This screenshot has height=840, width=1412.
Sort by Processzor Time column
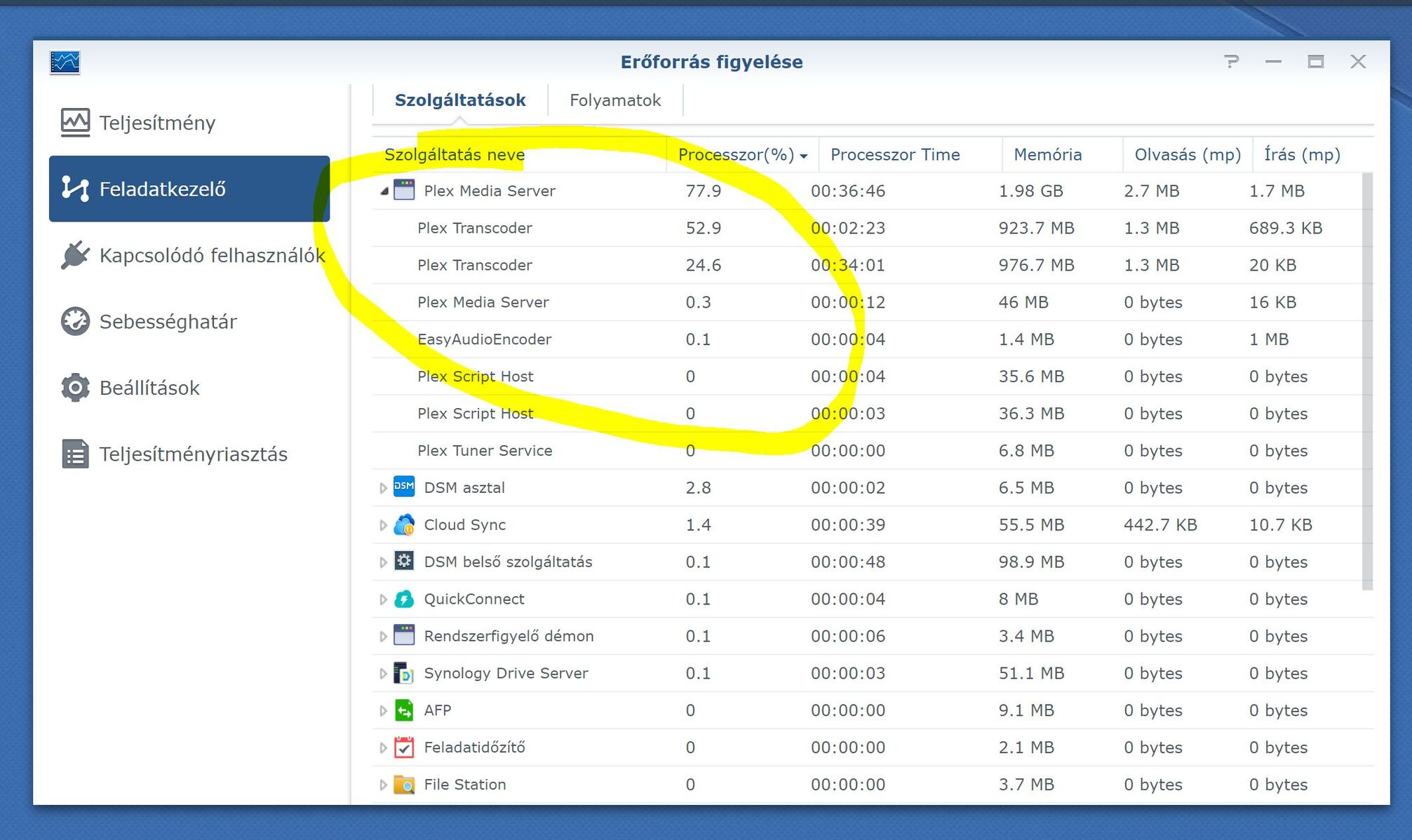(x=910, y=154)
